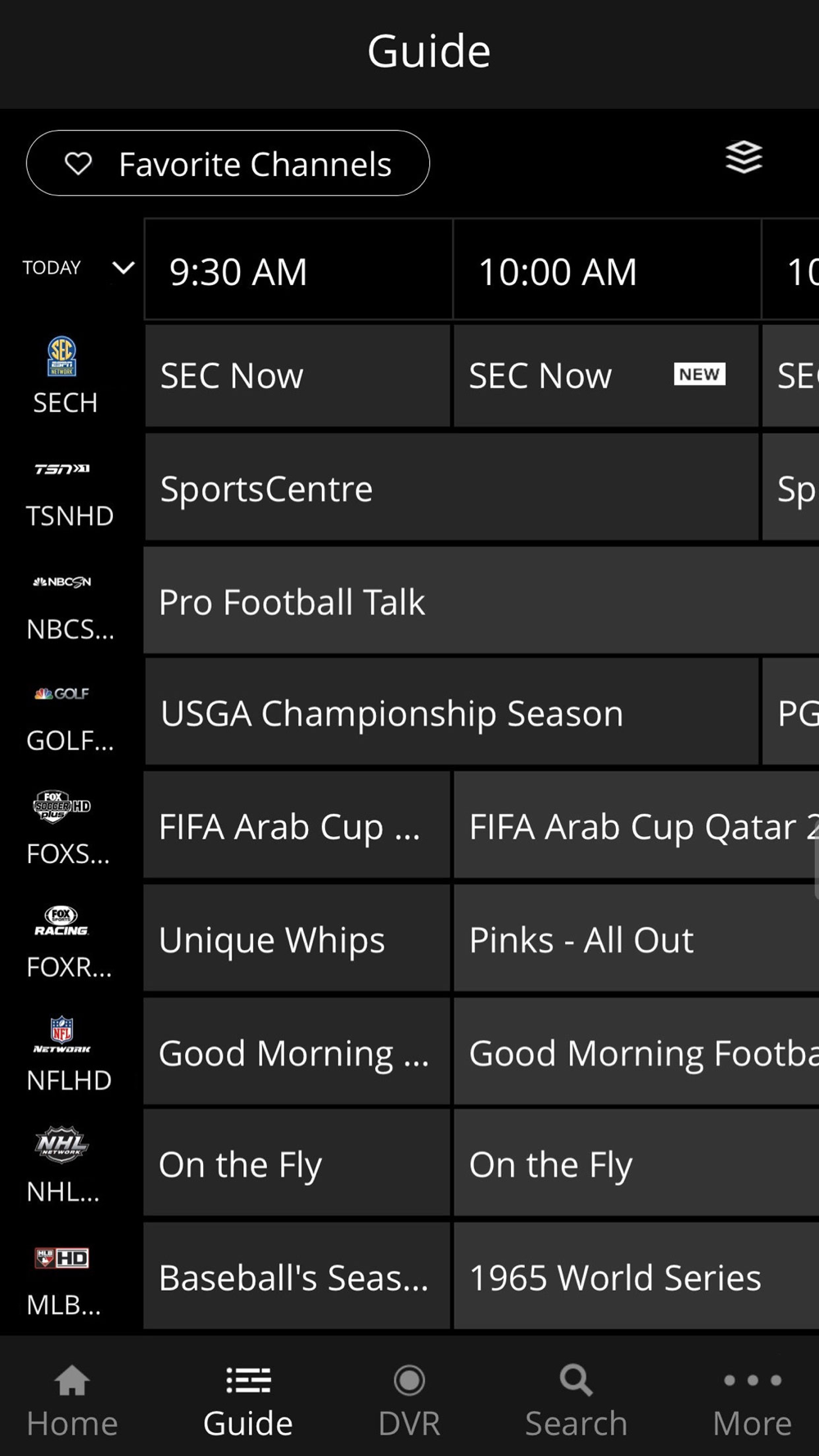Tap the 9:30 AM time header

click(x=299, y=269)
